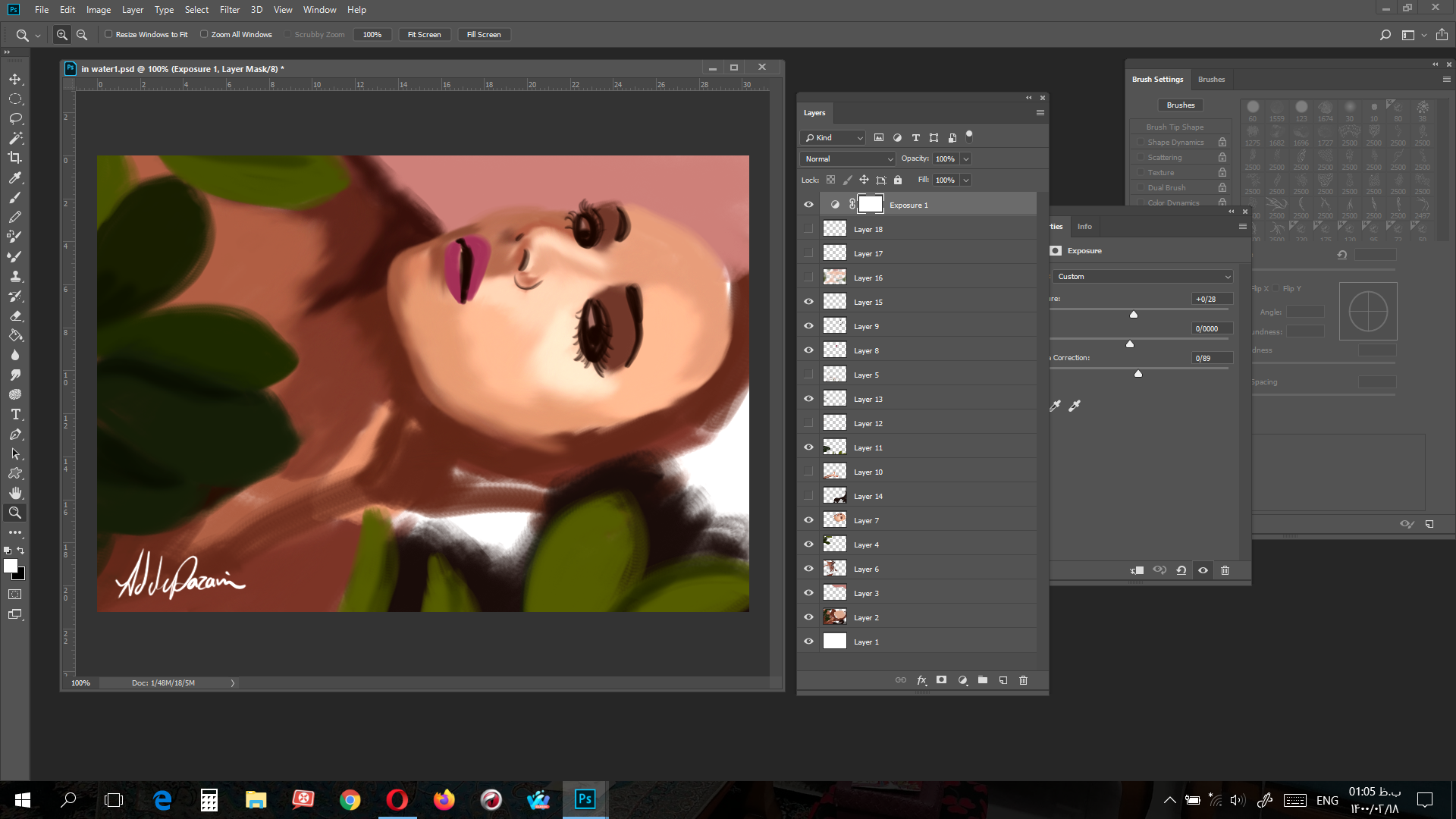This screenshot has width=1456, height=819.
Task: Select the Eyedropper tool in toolbox
Action: (15, 177)
